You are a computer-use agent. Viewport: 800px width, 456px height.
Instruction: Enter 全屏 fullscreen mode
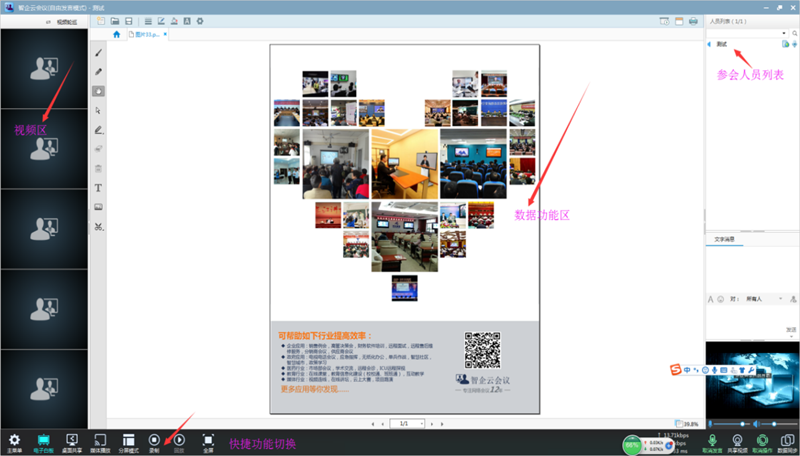(208, 442)
